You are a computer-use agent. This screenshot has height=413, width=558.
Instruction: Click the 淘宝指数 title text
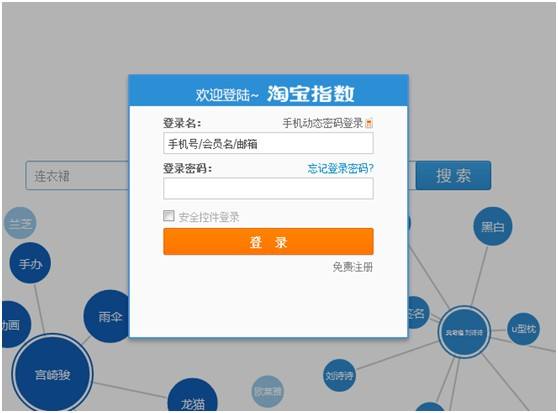click(x=311, y=94)
